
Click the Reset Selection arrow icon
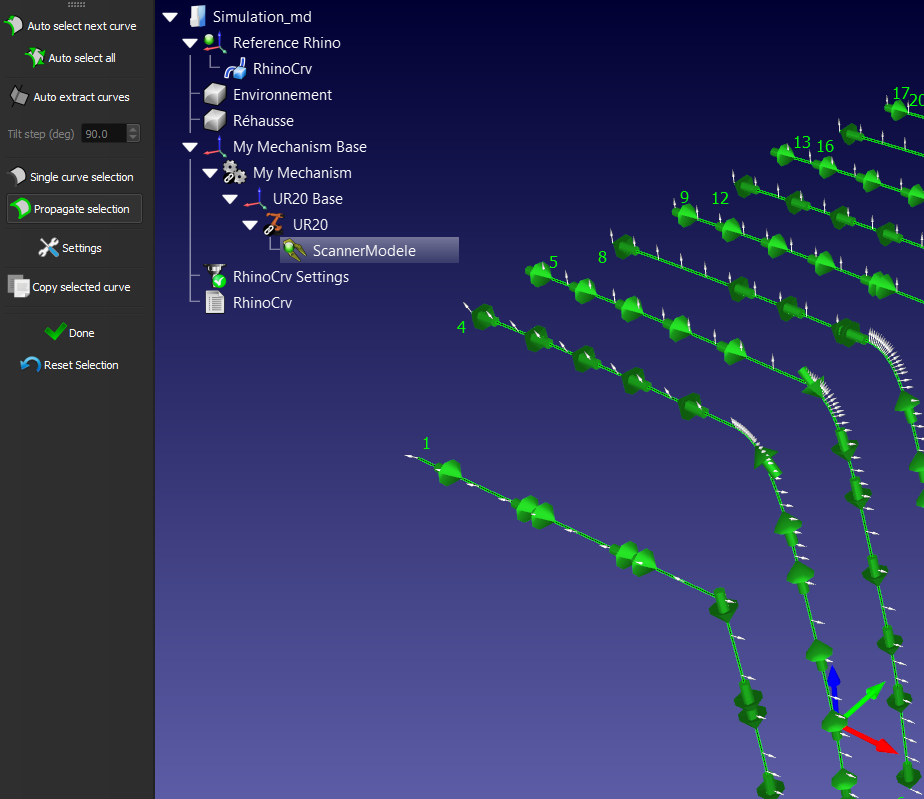tap(30, 365)
